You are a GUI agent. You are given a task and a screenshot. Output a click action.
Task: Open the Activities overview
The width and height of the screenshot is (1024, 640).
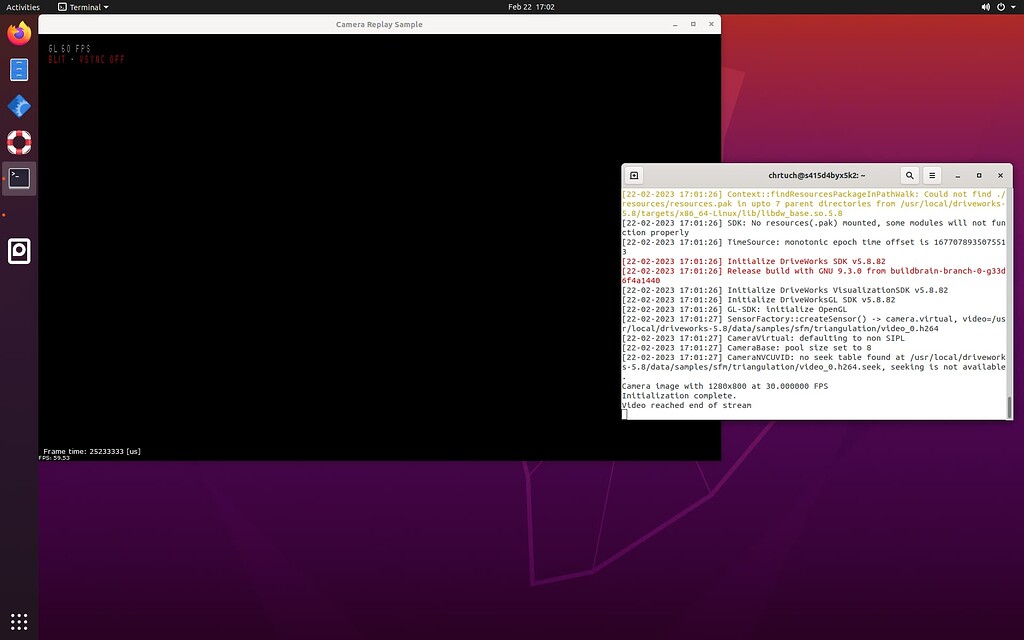21,5
